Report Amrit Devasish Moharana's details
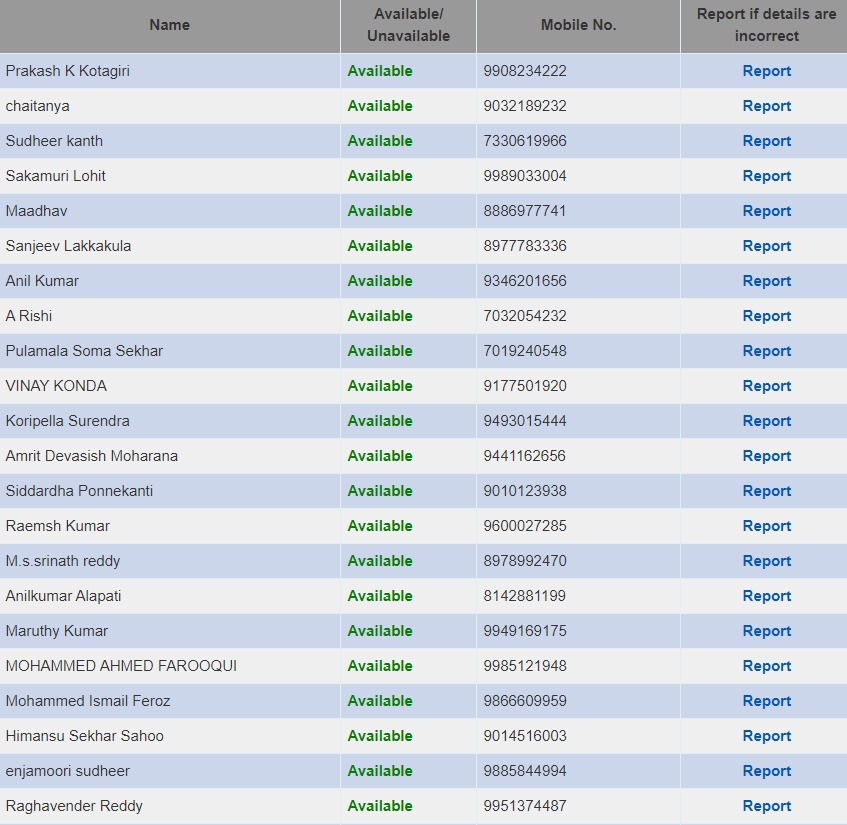 767,456
